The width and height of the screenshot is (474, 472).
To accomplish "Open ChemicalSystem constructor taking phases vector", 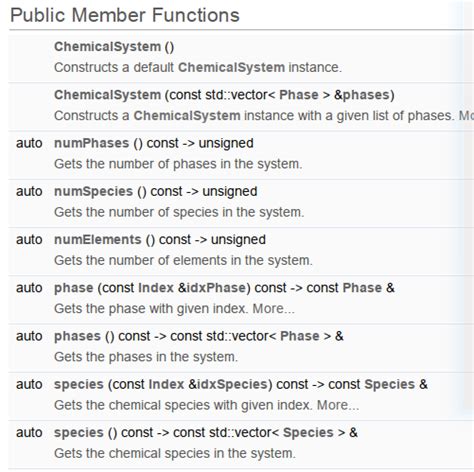I will point(107,95).
